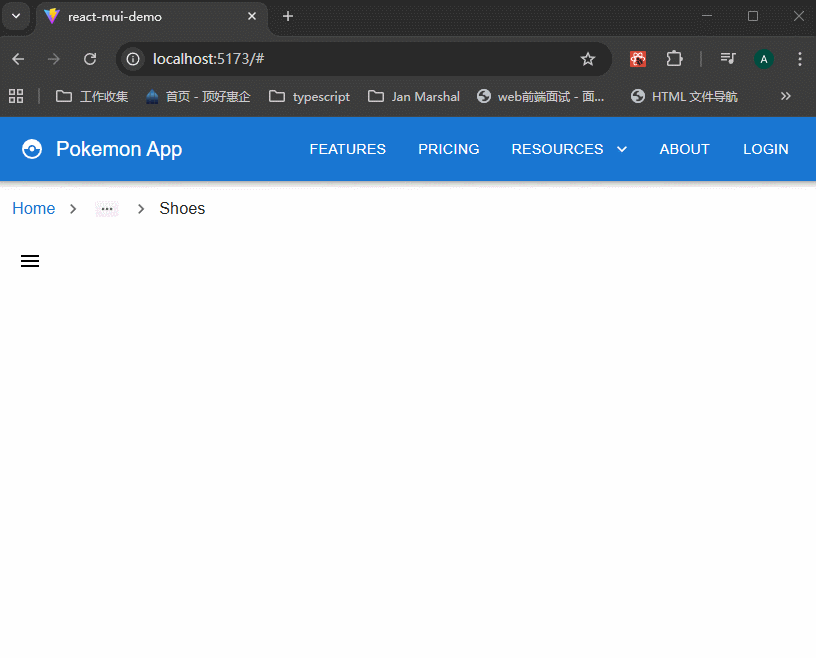816x658 pixels.
Task: Open the hamburger menu icon
Action: point(30,261)
